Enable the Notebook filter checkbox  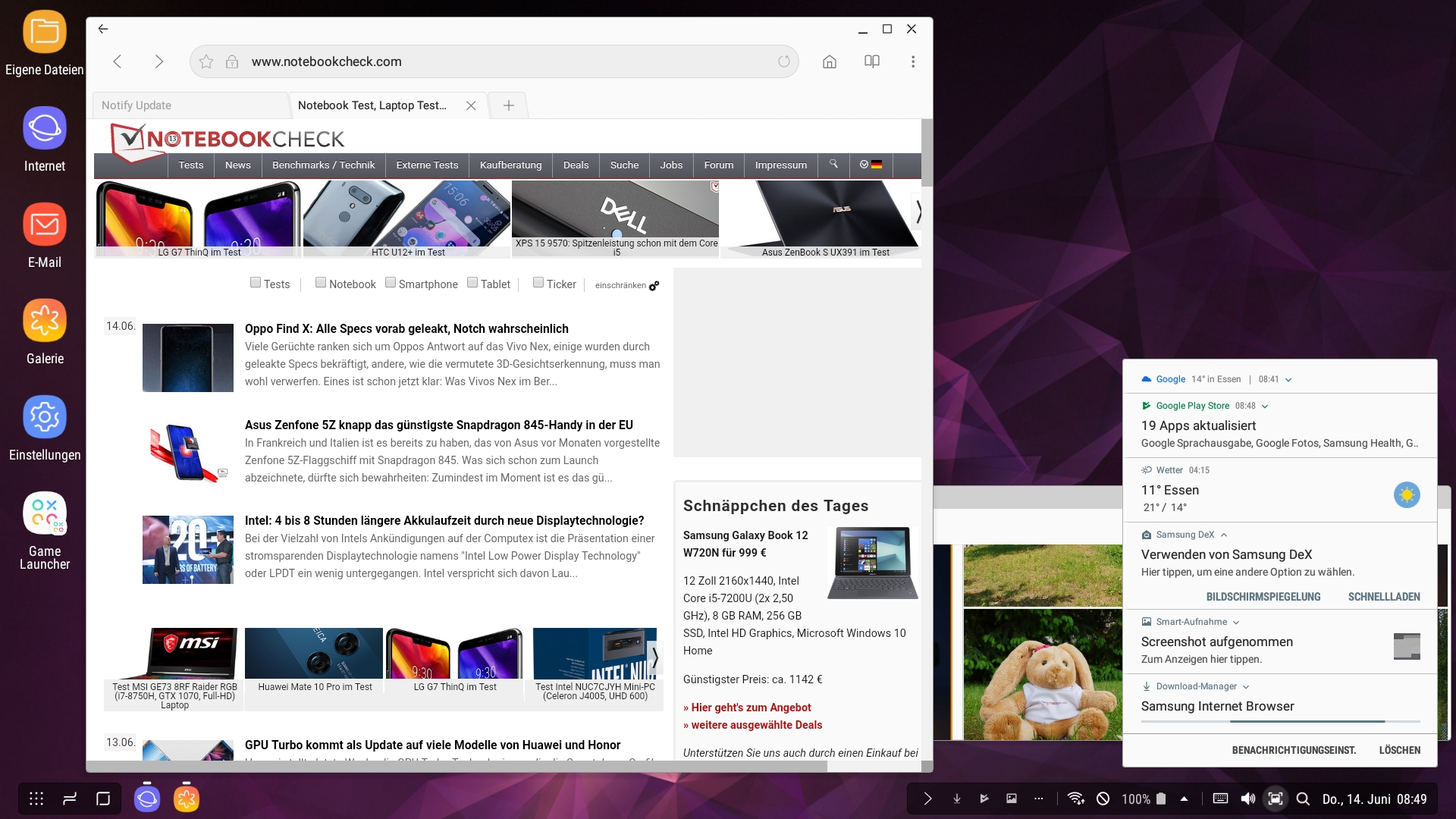(x=321, y=283)
